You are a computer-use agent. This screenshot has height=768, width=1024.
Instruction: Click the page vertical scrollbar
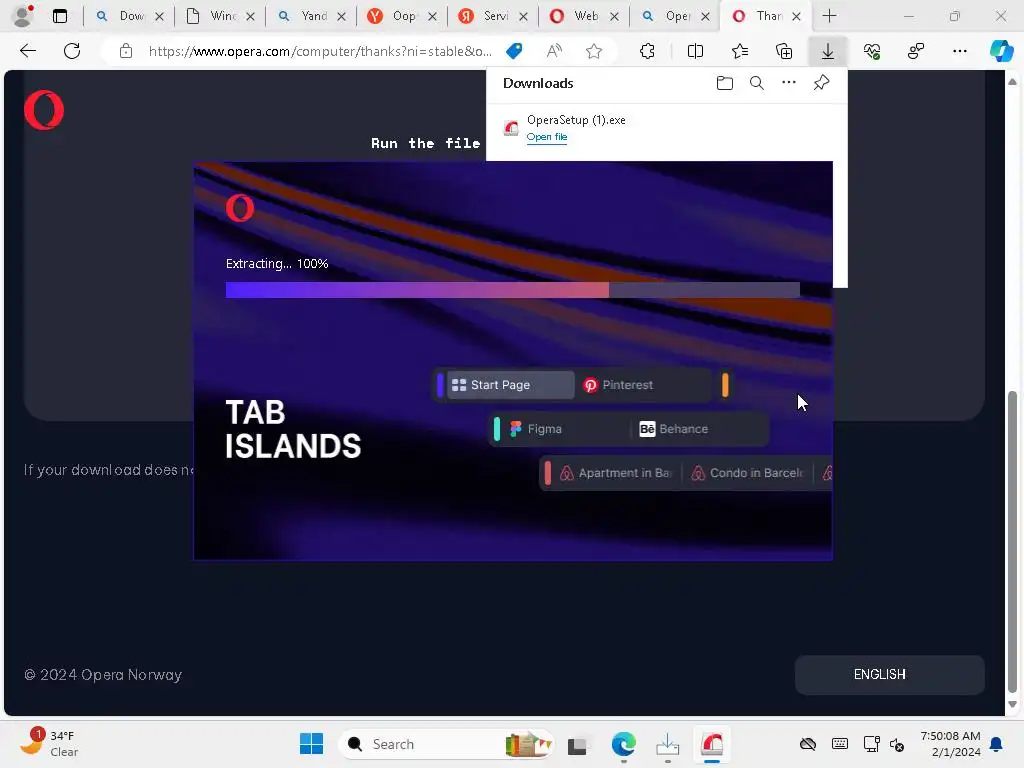pos(1012,541)
